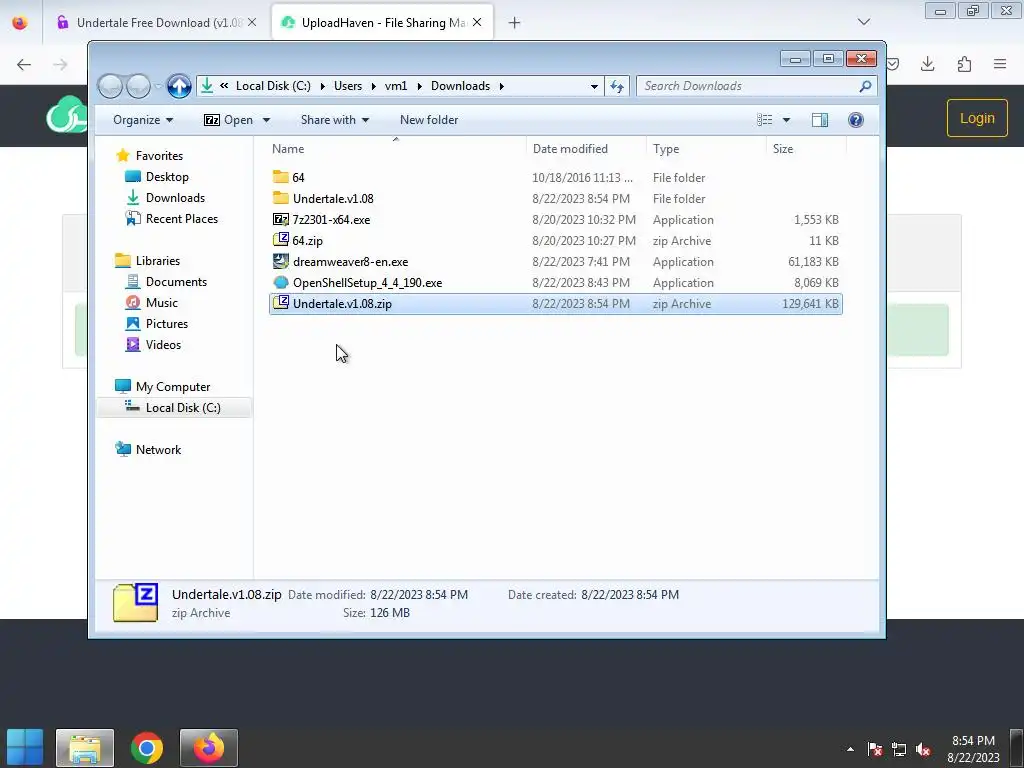
Task: Open Explorer Help with the question mark icon
Action: tap(856, 120)
